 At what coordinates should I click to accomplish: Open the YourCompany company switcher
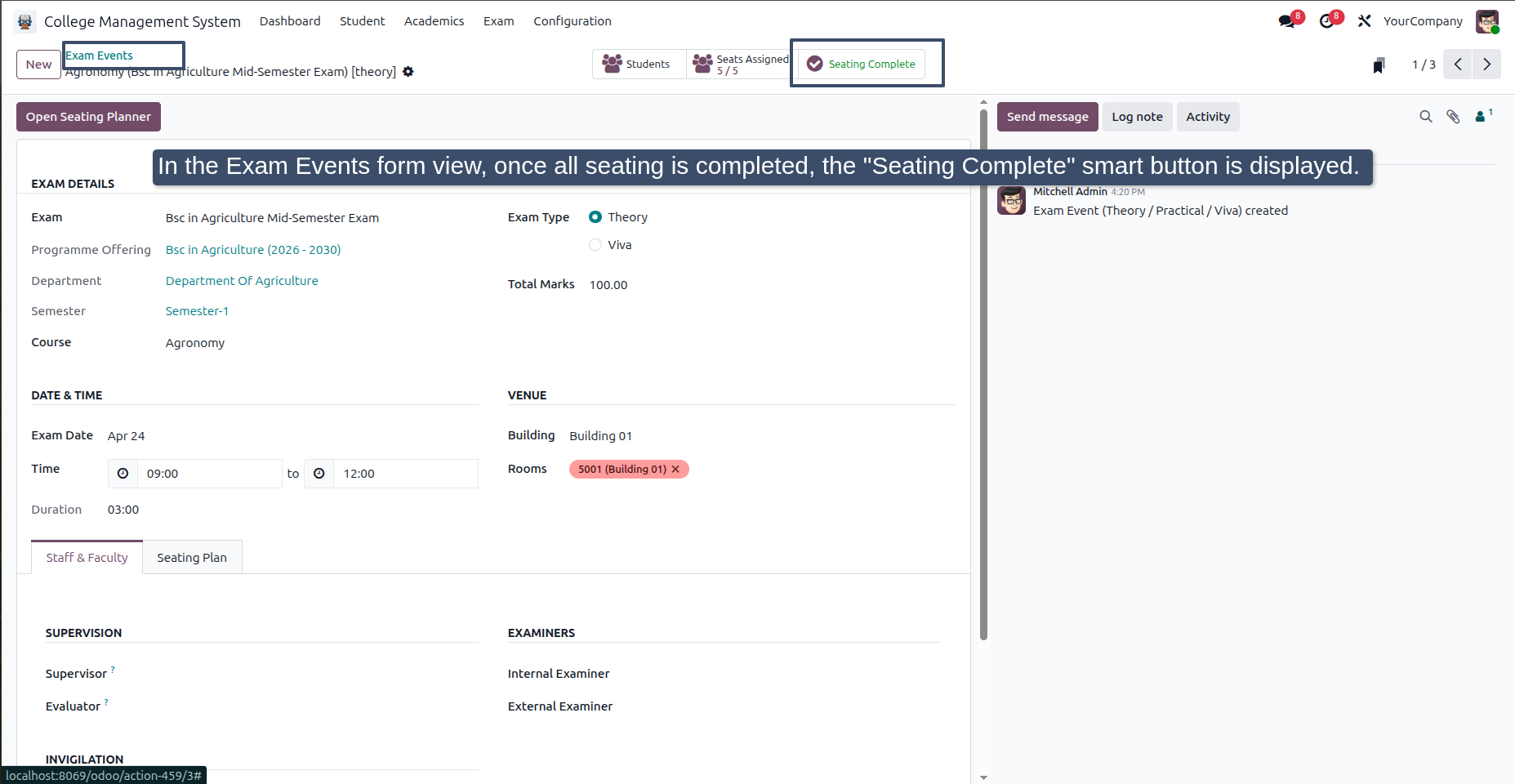pos(1423,21)
